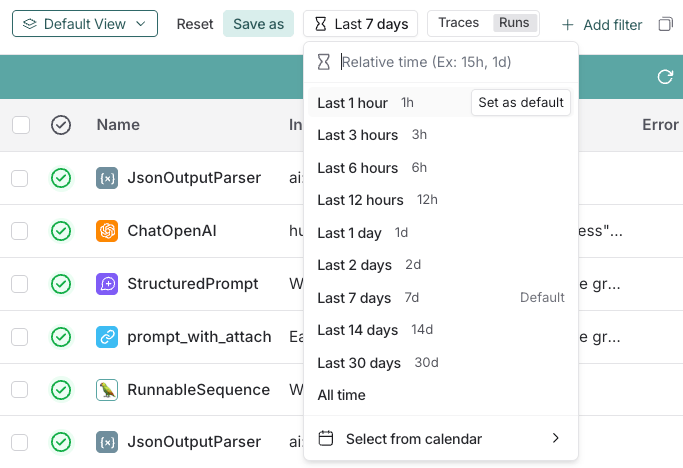
Task: Click the Name column header
Action: click(x=118, y=125)
